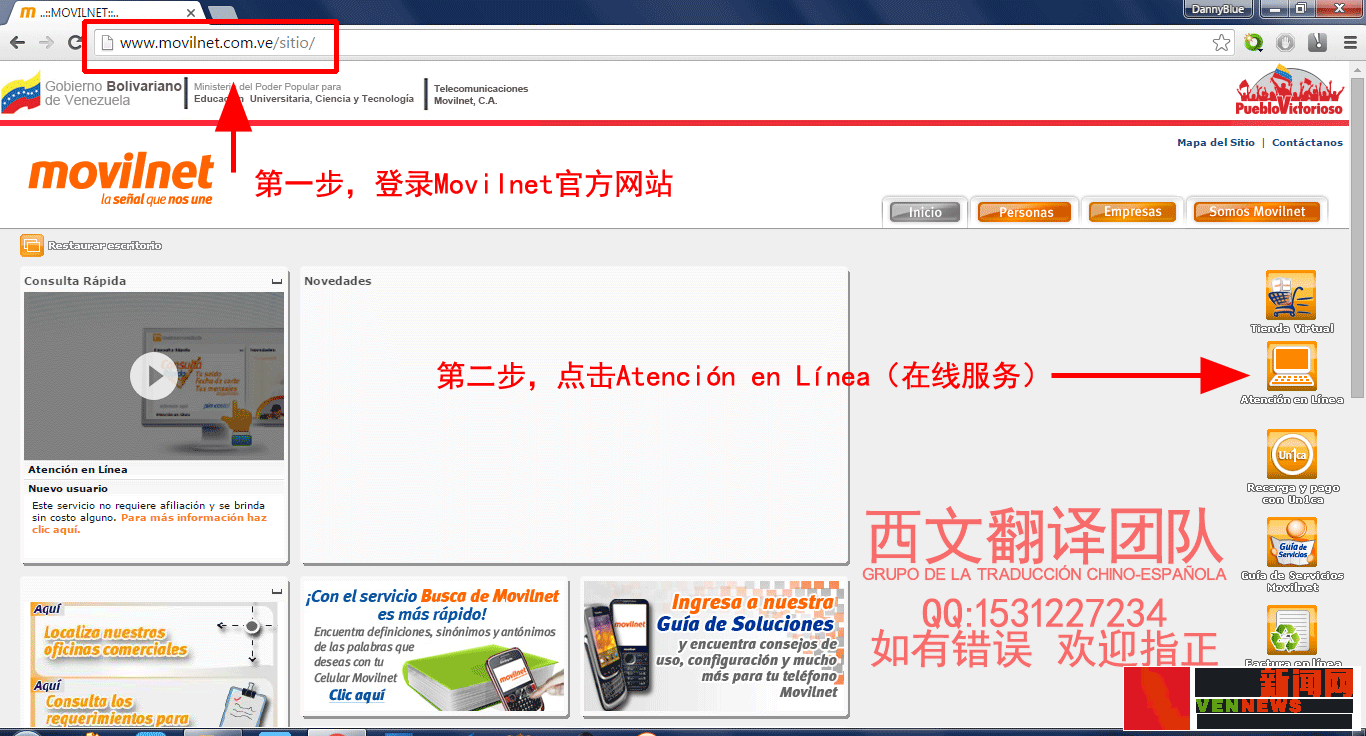
Task: Click the 'Atención en Línea' video caption
Action: pos(78,469)
